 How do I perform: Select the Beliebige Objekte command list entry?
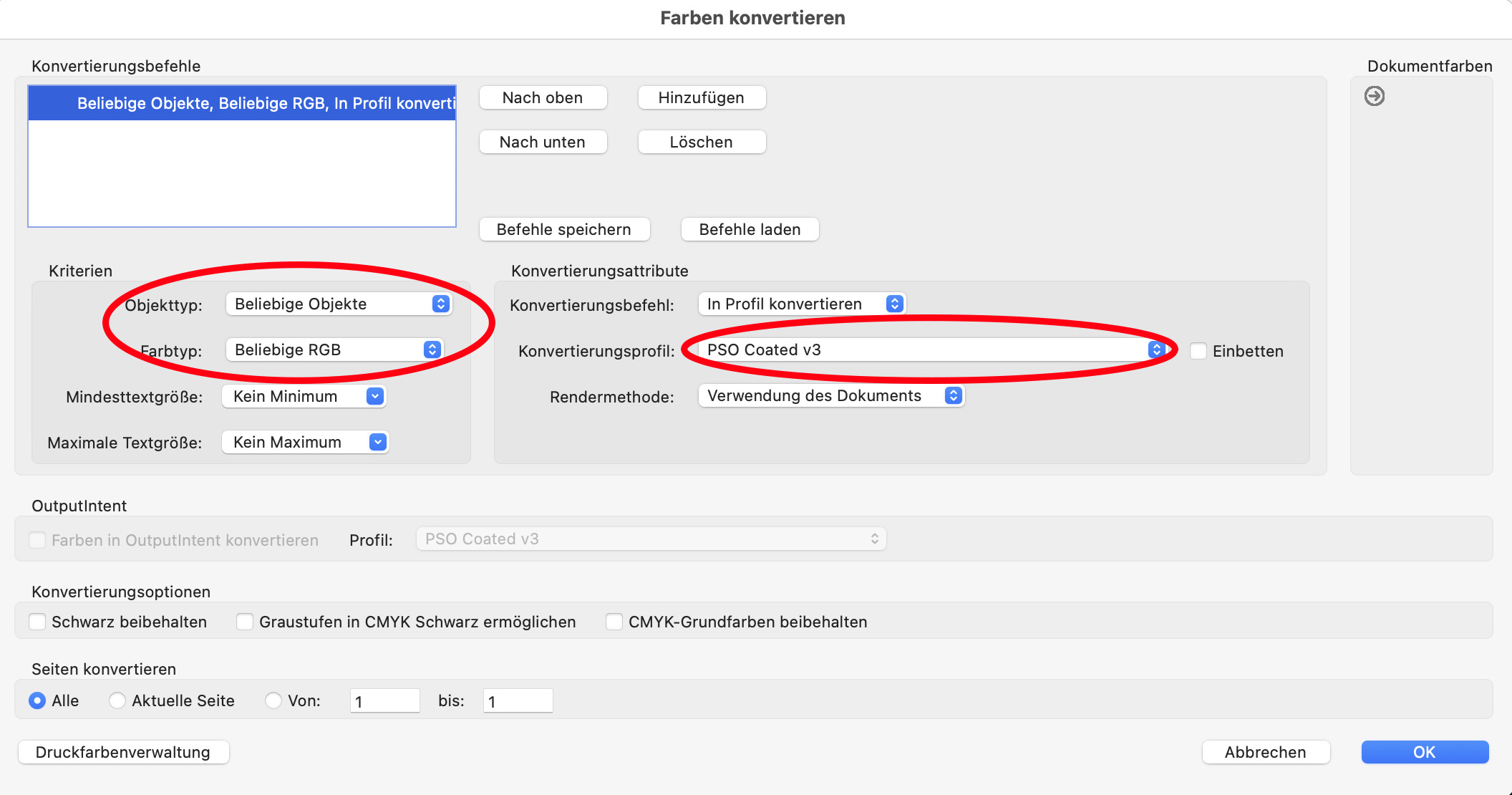pos(242,103)
